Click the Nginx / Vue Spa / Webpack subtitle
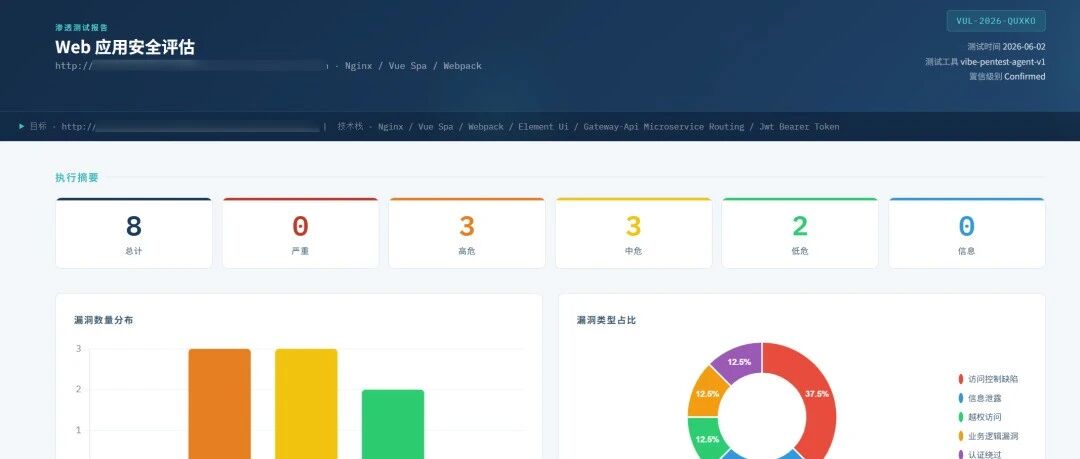The width and height of the screenshot is (1080, 459). pos(413,66)
